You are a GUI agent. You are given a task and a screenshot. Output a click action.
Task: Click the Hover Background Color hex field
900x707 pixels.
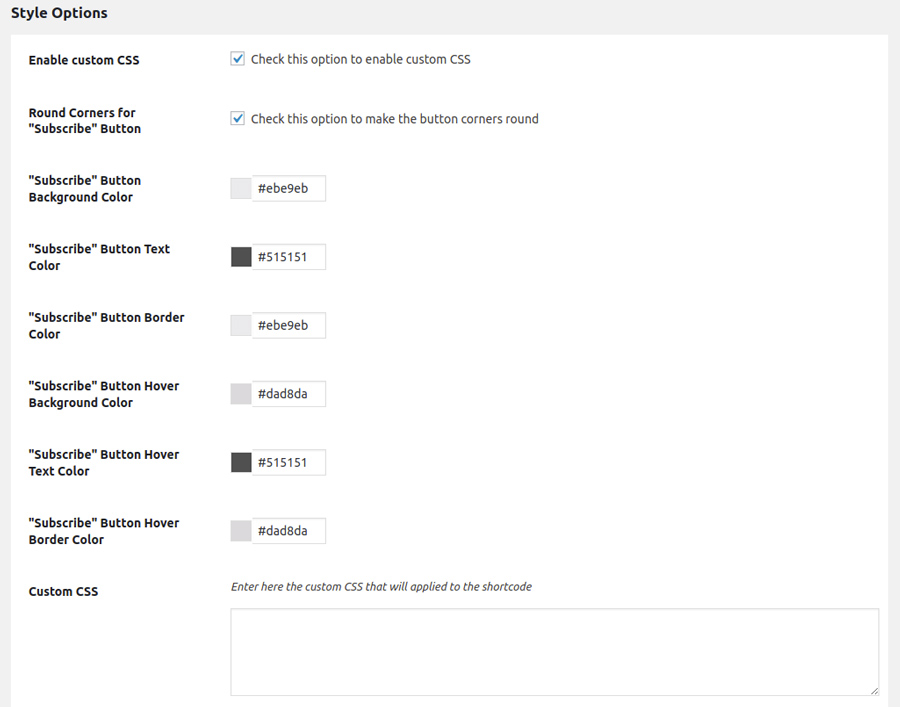[288, 394]
